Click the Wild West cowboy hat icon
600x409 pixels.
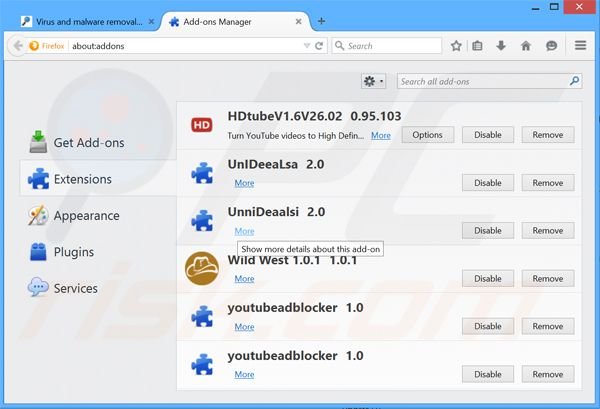202,268
